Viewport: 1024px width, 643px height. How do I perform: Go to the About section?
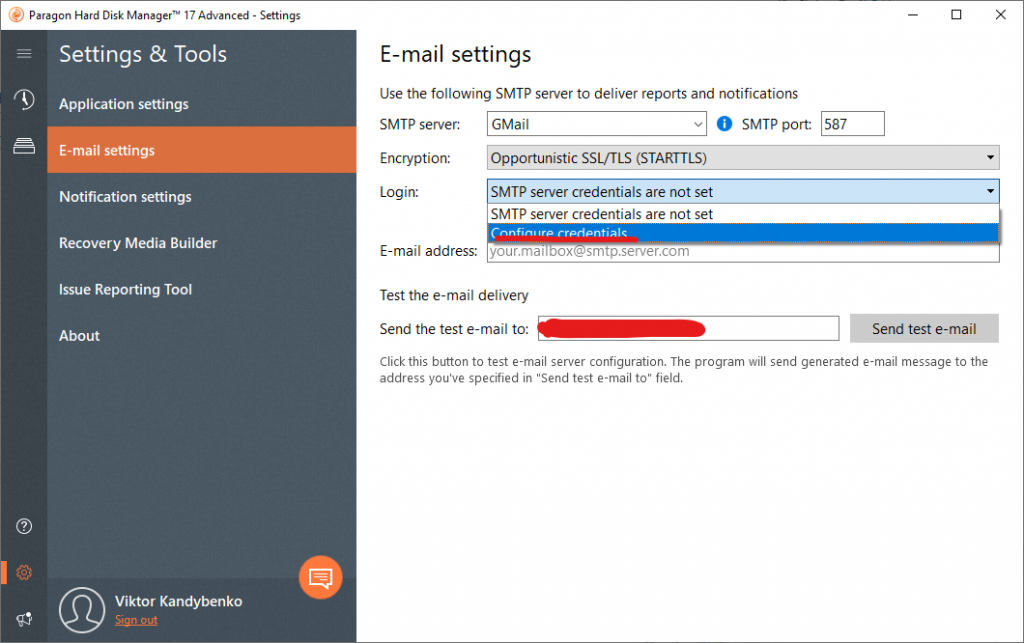pyautogui.click(x=79, y=335)
